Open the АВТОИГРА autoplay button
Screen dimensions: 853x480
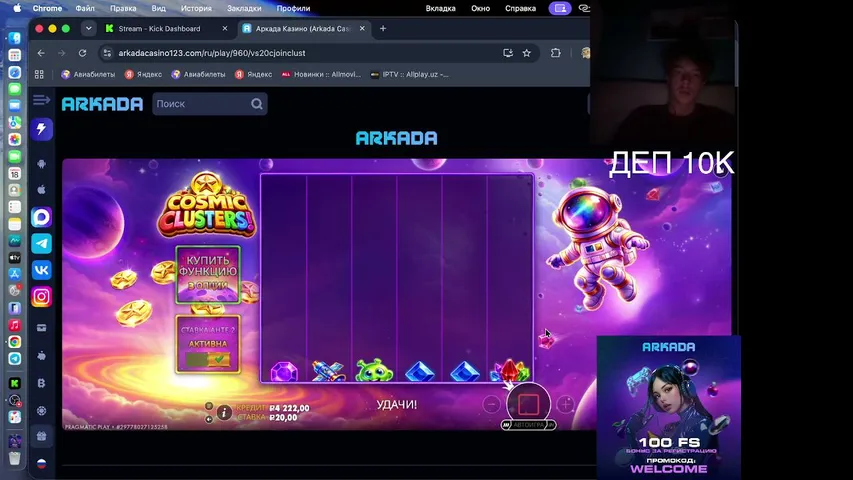[x=528, y=424]
